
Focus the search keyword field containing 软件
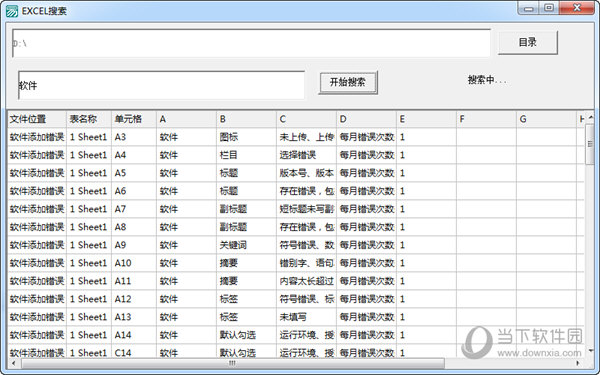pos(161,85)
